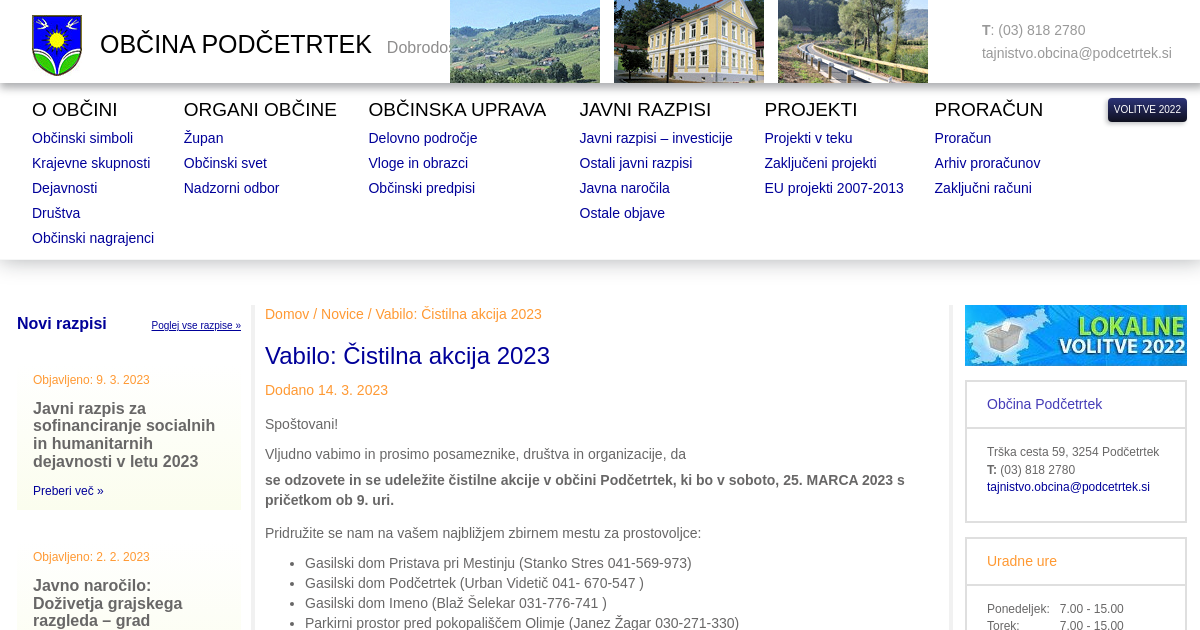Open the Lokalne Volitve 2022 banner
This screenshot has width=1200, height=630.
[x=1075, y=335]
